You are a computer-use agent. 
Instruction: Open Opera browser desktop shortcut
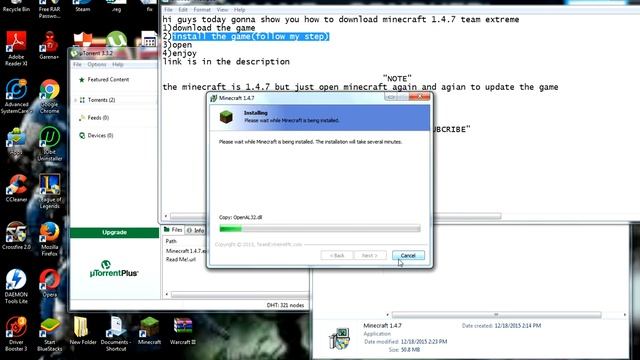click(49, 282)
